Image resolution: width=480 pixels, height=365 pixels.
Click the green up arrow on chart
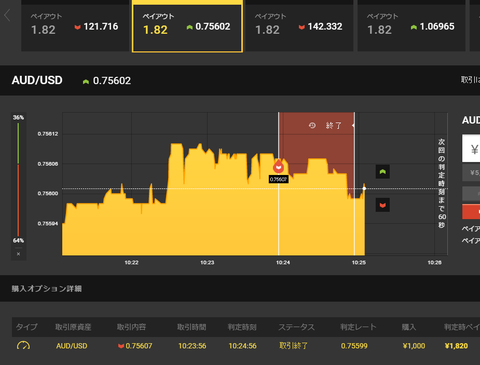pos(383,172)
